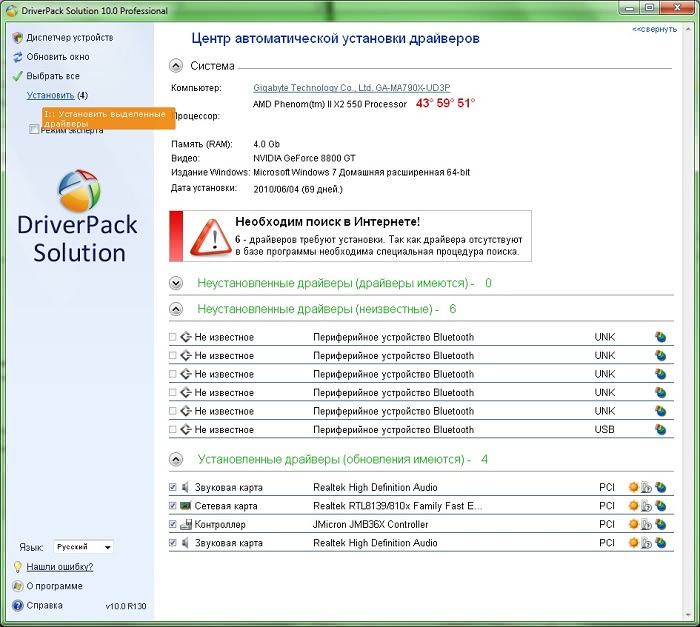This screenshot has width=700, height=627.
Task: Click the orange Установить выделенные драйверы tooltip
Action: 108,118
